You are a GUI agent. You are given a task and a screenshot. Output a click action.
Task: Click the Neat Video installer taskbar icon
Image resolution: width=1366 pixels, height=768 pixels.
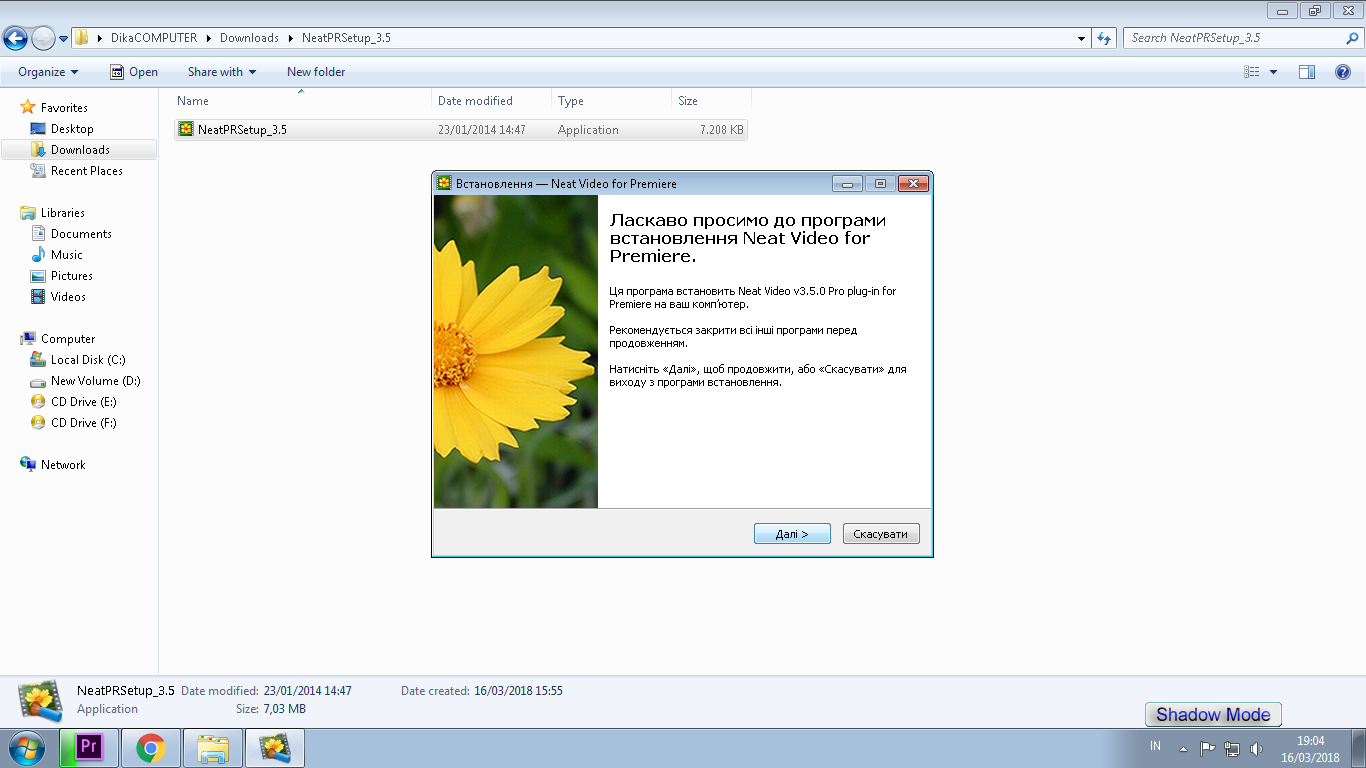(x=275, y=747)
